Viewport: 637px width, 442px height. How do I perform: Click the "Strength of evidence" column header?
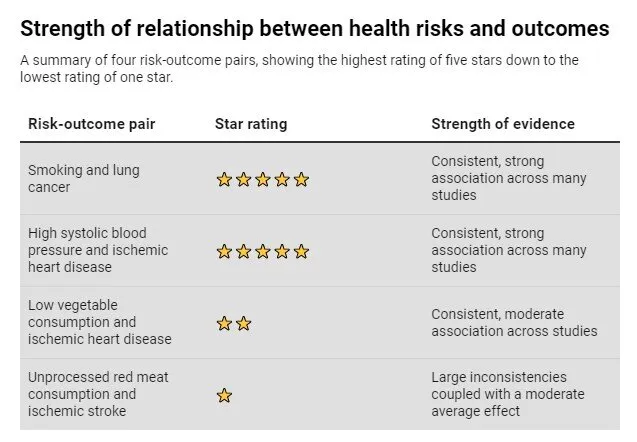[x=503, y=124]
